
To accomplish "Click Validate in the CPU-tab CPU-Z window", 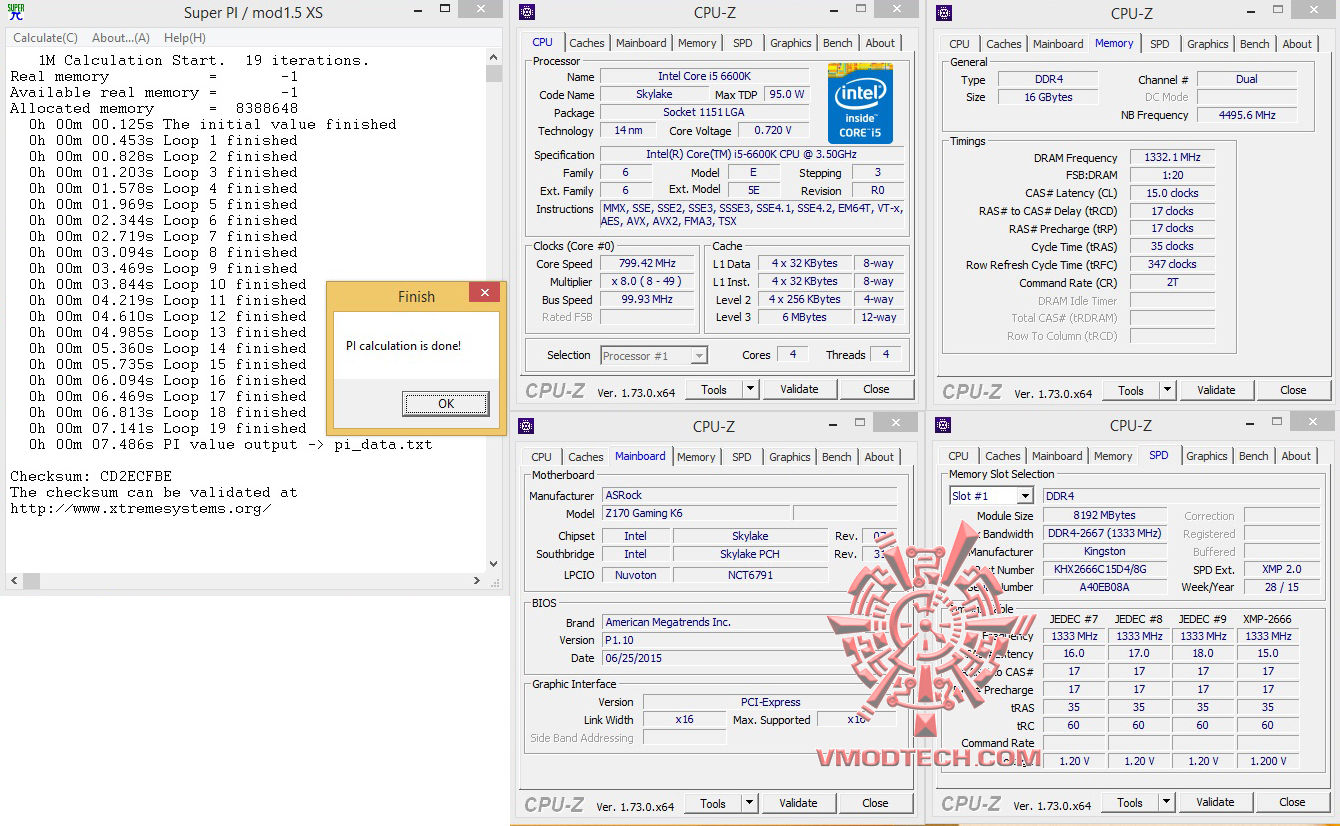I will [799, 389].
